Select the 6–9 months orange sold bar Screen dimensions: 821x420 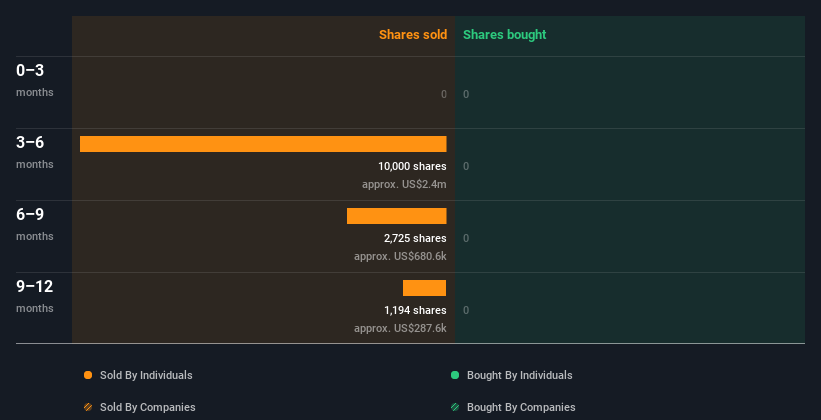[x=396, y=216]
